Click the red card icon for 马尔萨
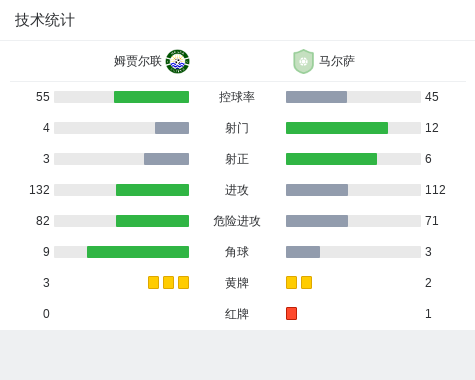This screenshot has height=380, width=475. (x=291, y=314)
